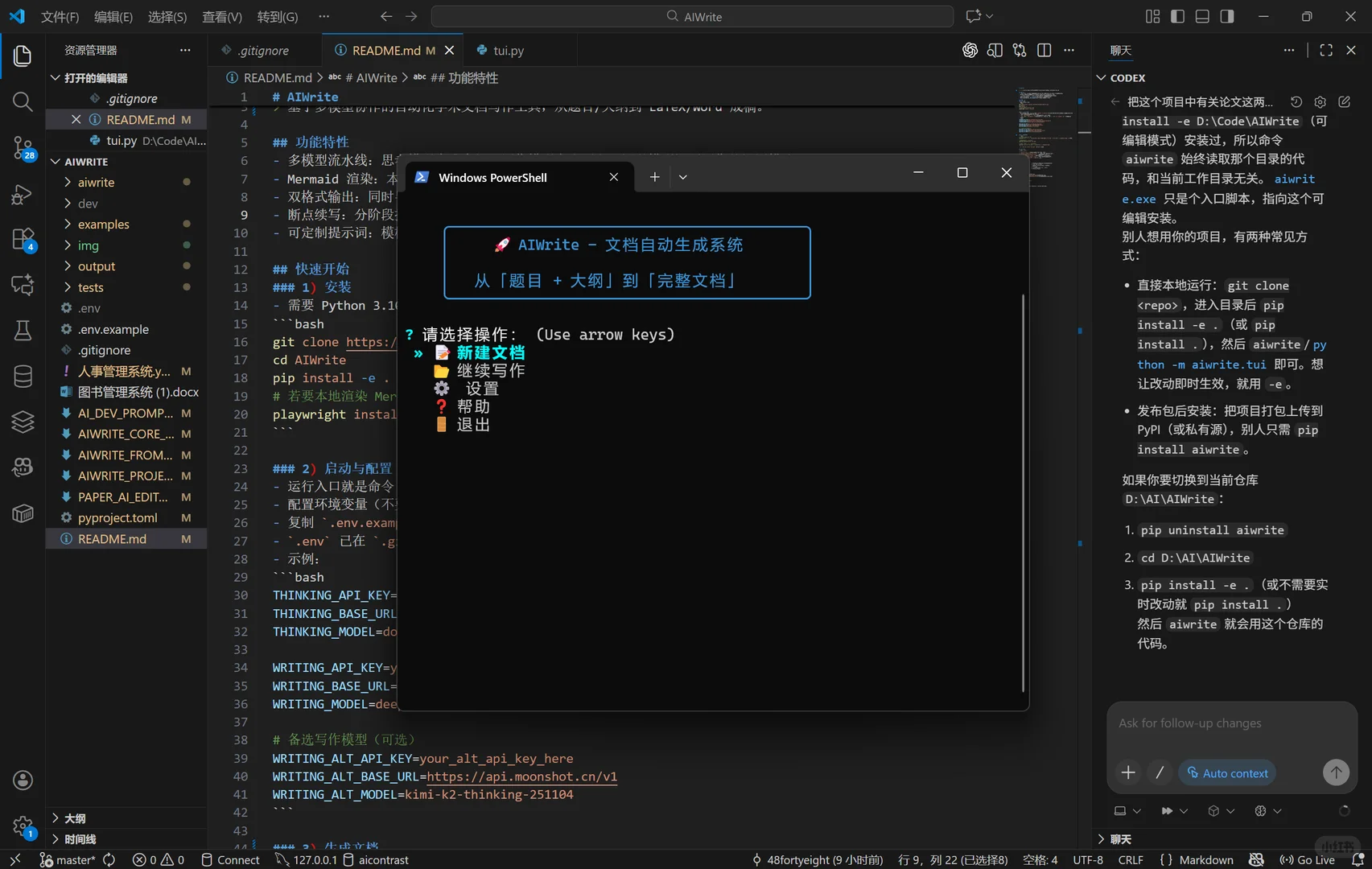Open the Extensions view icon
Viewport: 1372px width, 869px height.
point(23,239)
